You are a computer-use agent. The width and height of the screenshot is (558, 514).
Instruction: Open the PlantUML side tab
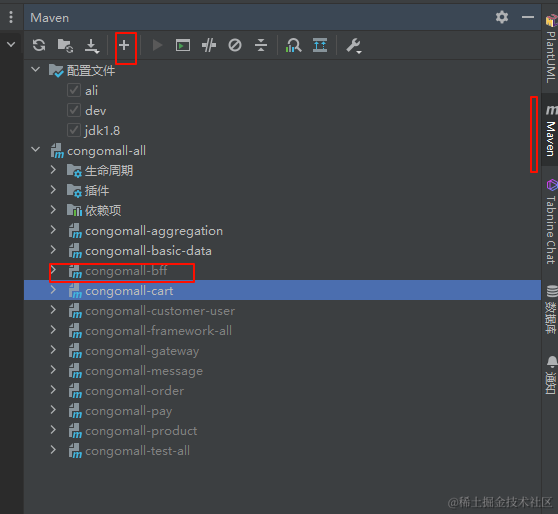point(551,48)
